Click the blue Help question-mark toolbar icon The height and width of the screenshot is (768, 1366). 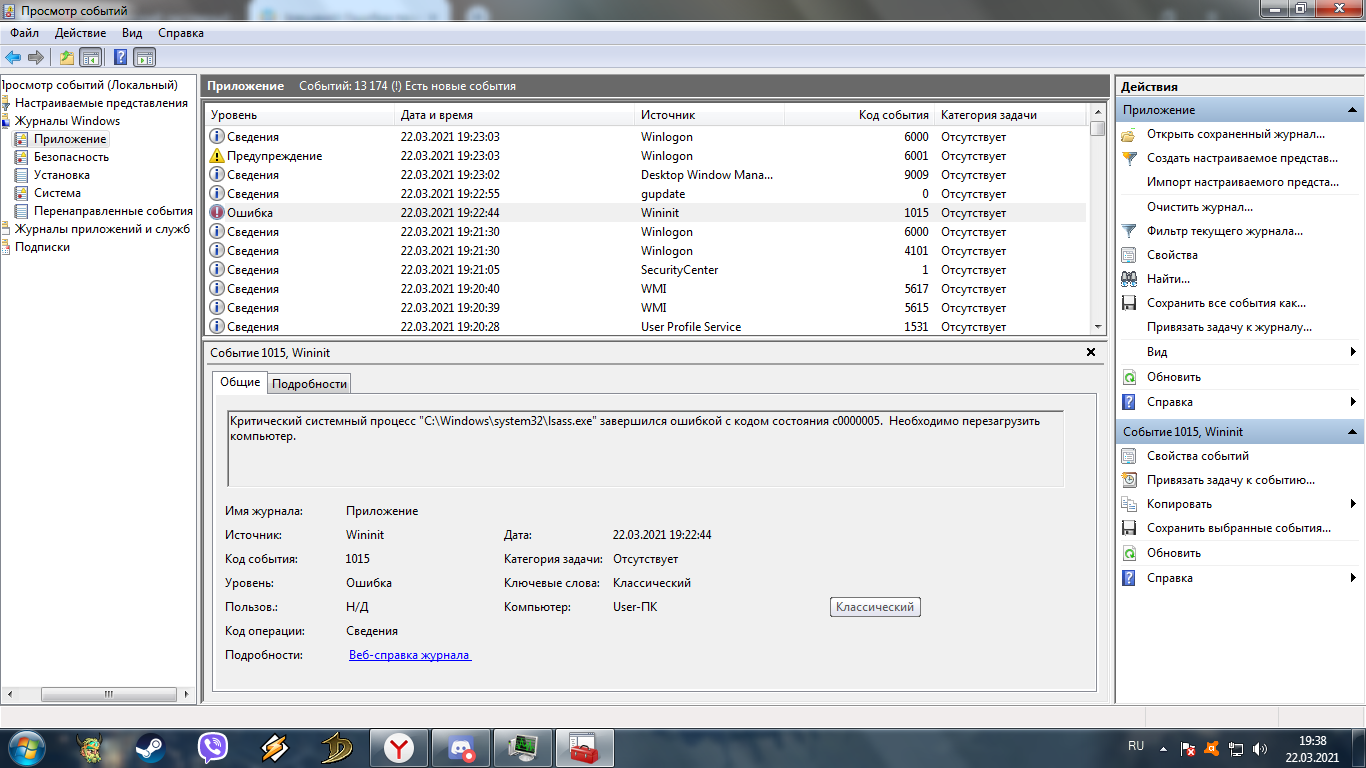coord(121,57)
